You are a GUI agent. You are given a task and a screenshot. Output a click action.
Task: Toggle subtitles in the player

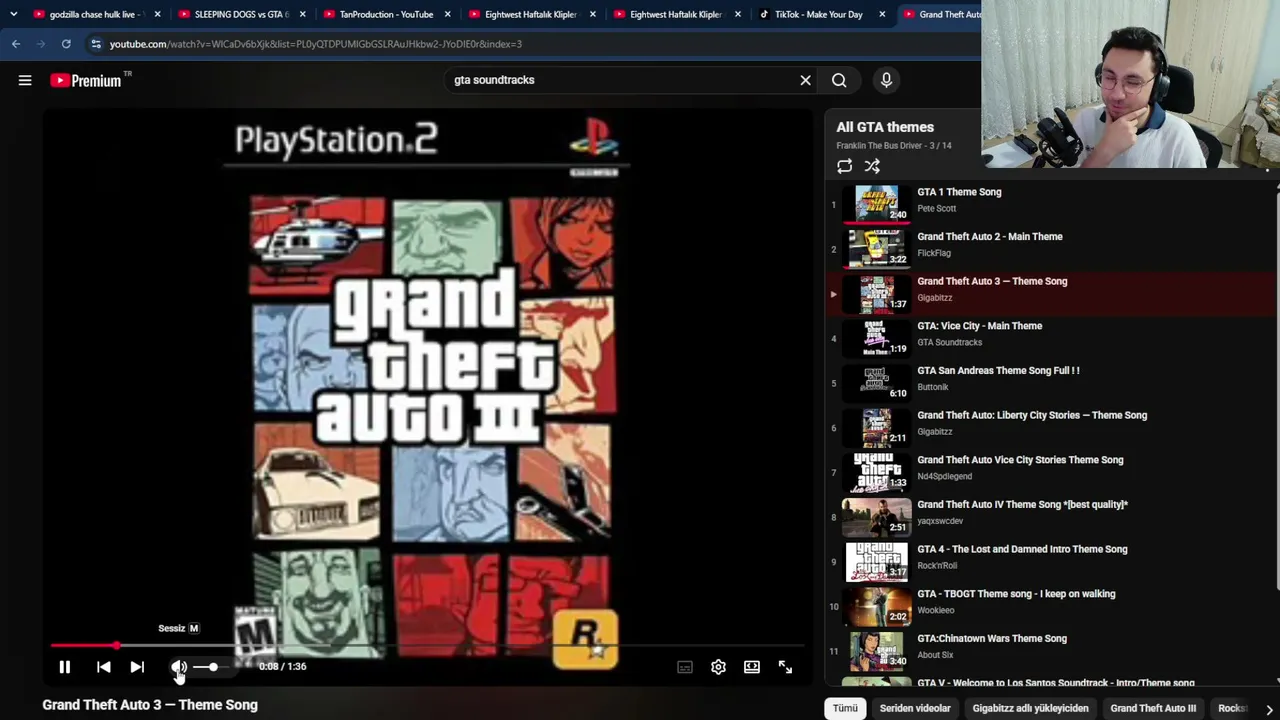(685, 667)
